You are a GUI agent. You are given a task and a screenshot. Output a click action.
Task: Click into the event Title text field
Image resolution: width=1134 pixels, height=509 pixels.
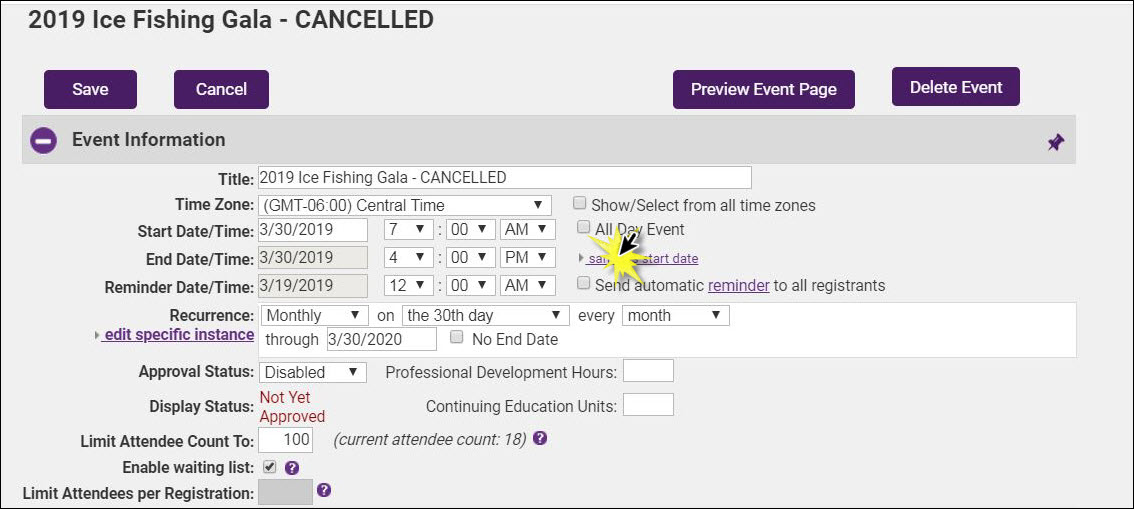click(x=504, y=177)
